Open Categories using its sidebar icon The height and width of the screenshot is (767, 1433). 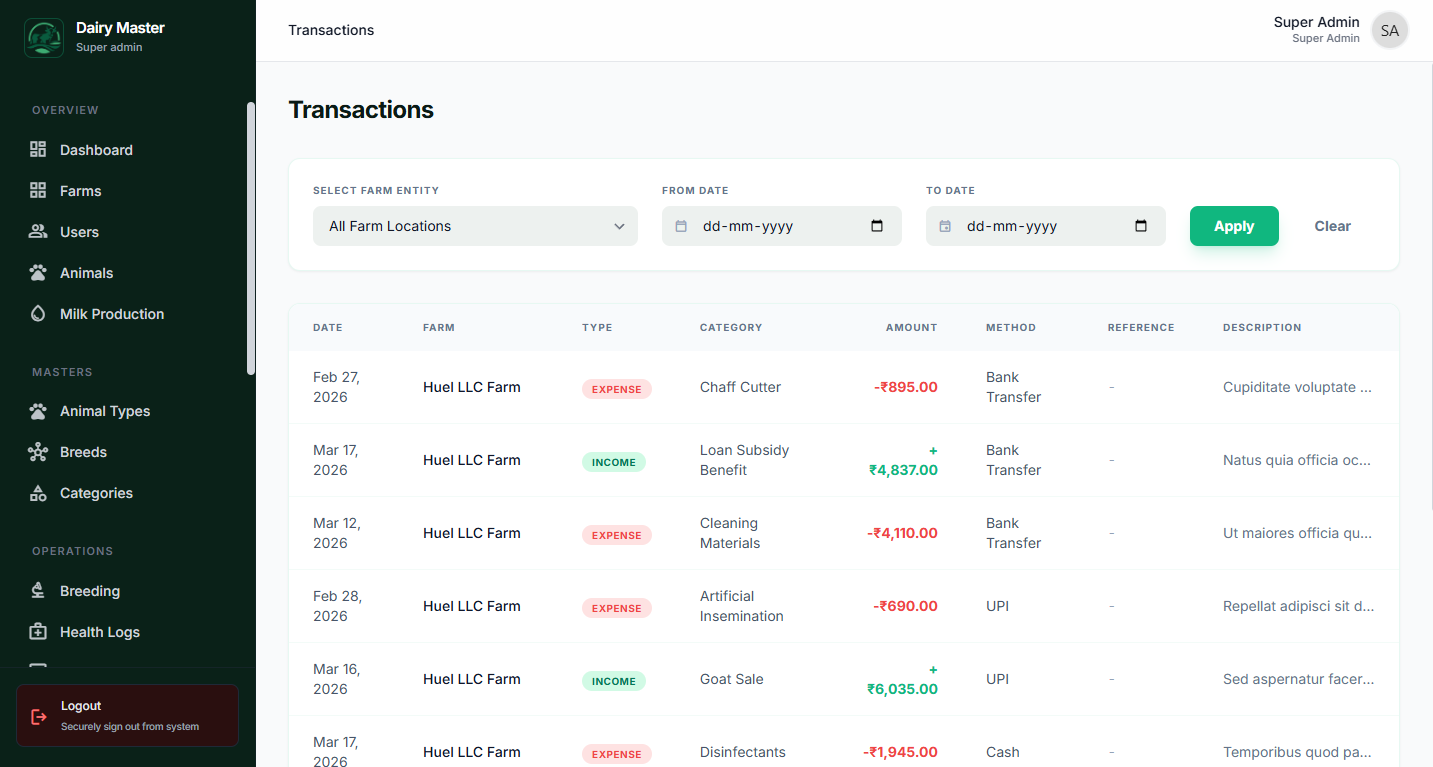point(37,492)
